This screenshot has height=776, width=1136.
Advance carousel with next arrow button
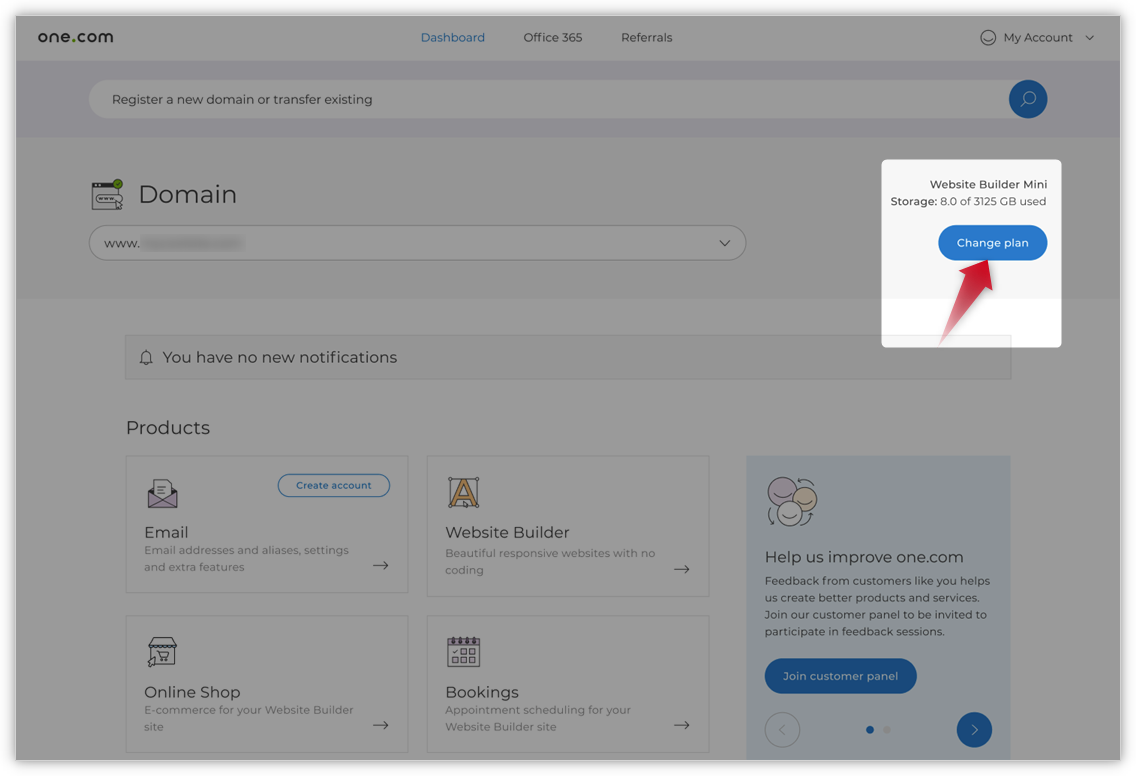point(974,730)
